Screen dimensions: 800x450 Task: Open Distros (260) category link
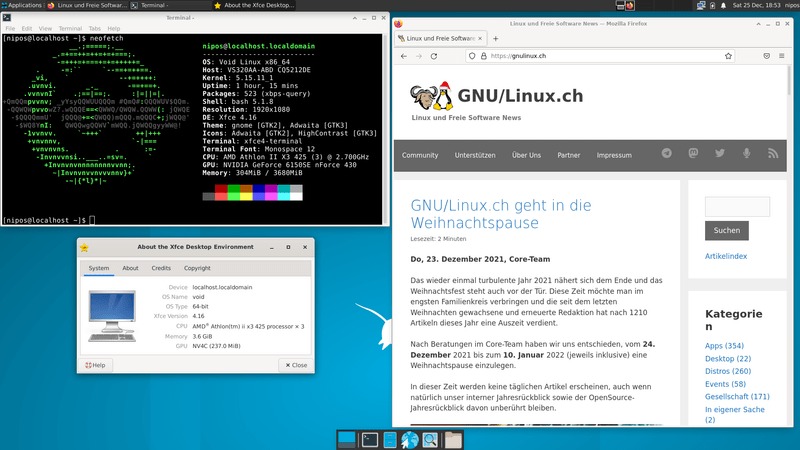pyautogui.click(x=728, y=371)
